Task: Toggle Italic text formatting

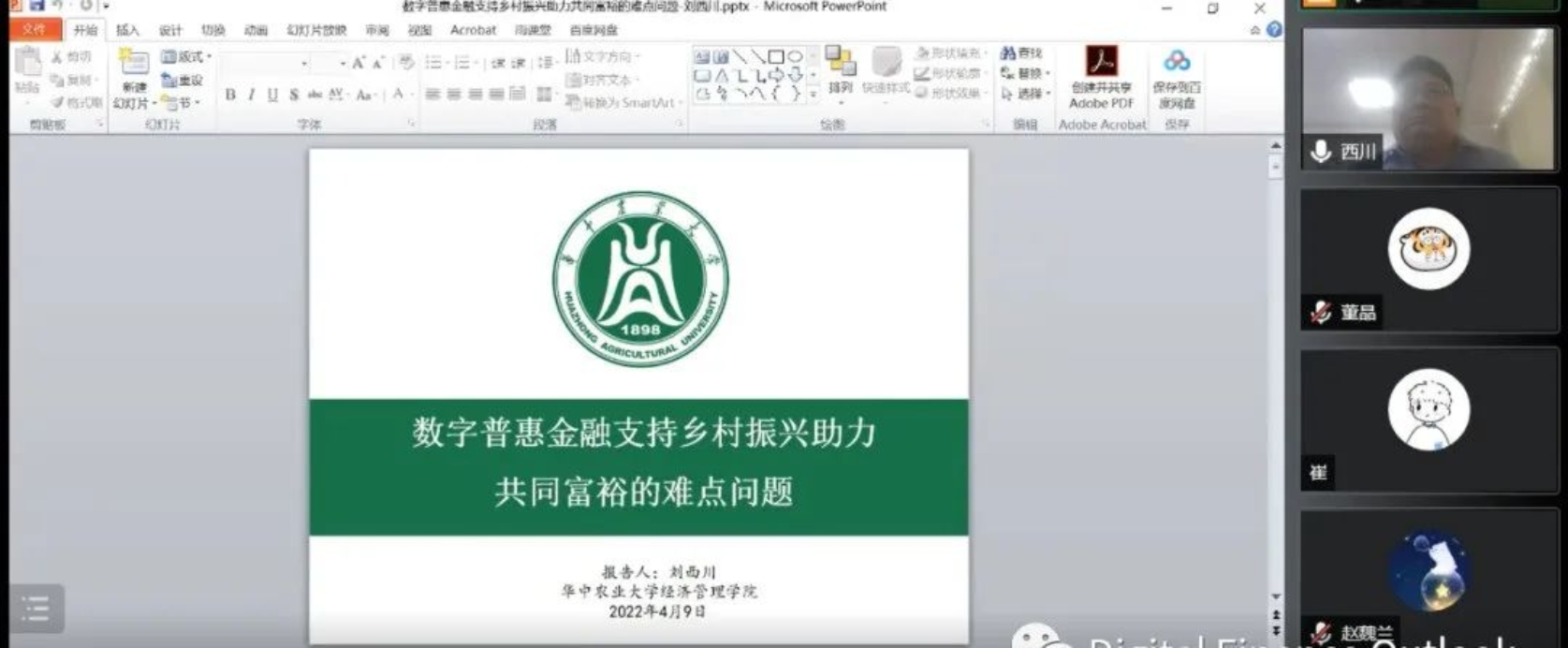Action: [x=251, y=95]
